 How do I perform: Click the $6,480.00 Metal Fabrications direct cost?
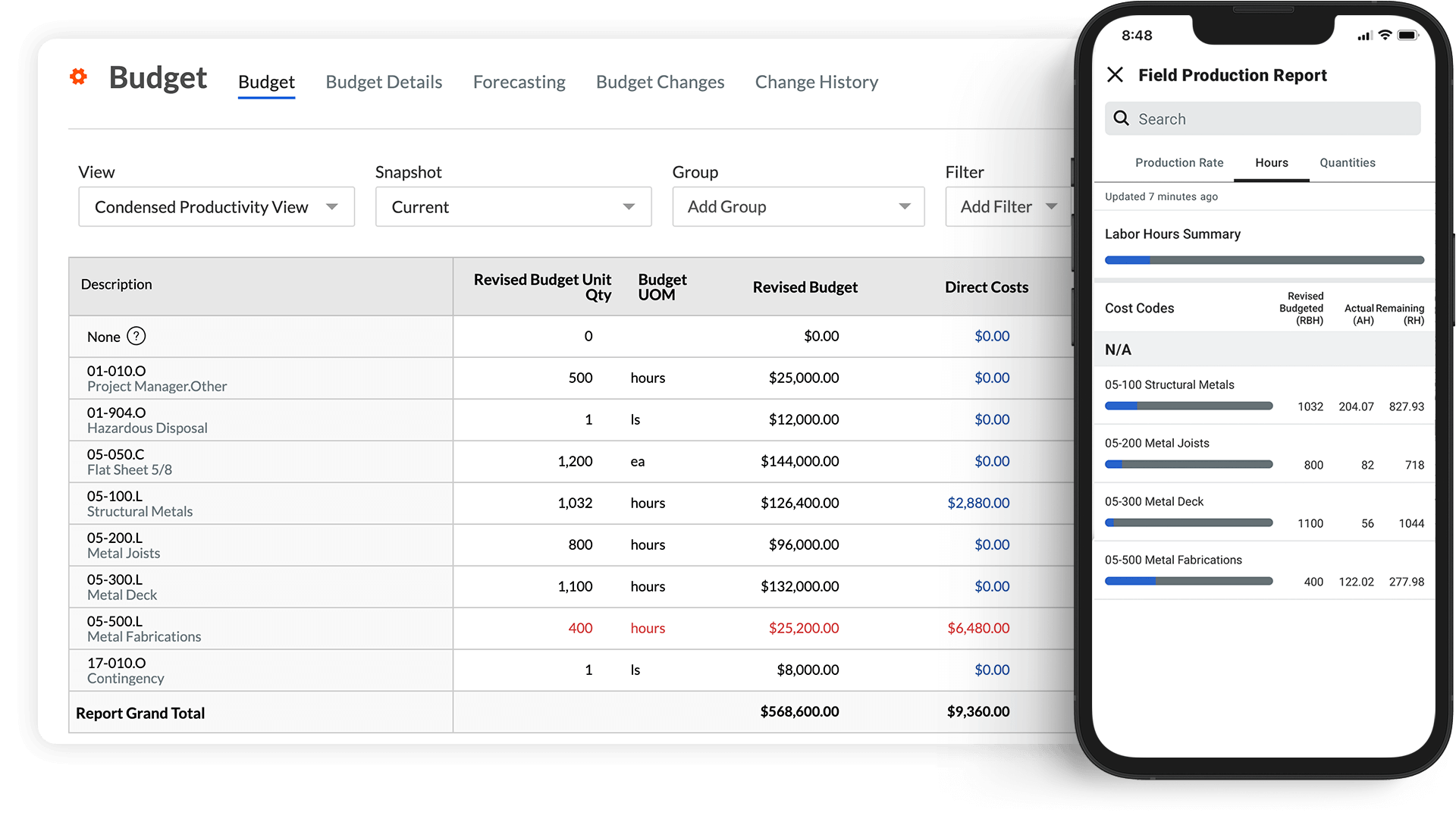coord(978,628)
